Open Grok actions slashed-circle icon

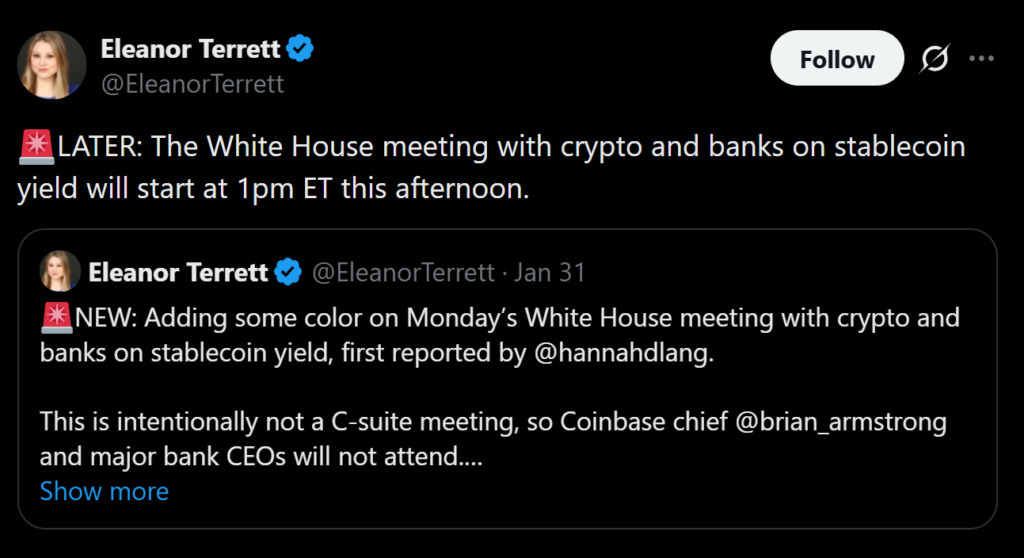click(934, 60)
